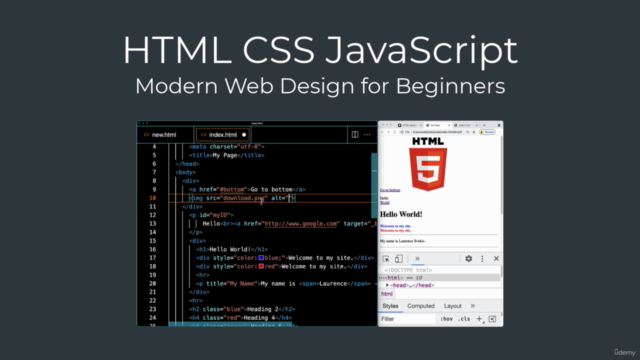Click the '#bottom' href value on line 9
The image size is (640, 360).
pos(233,189)
